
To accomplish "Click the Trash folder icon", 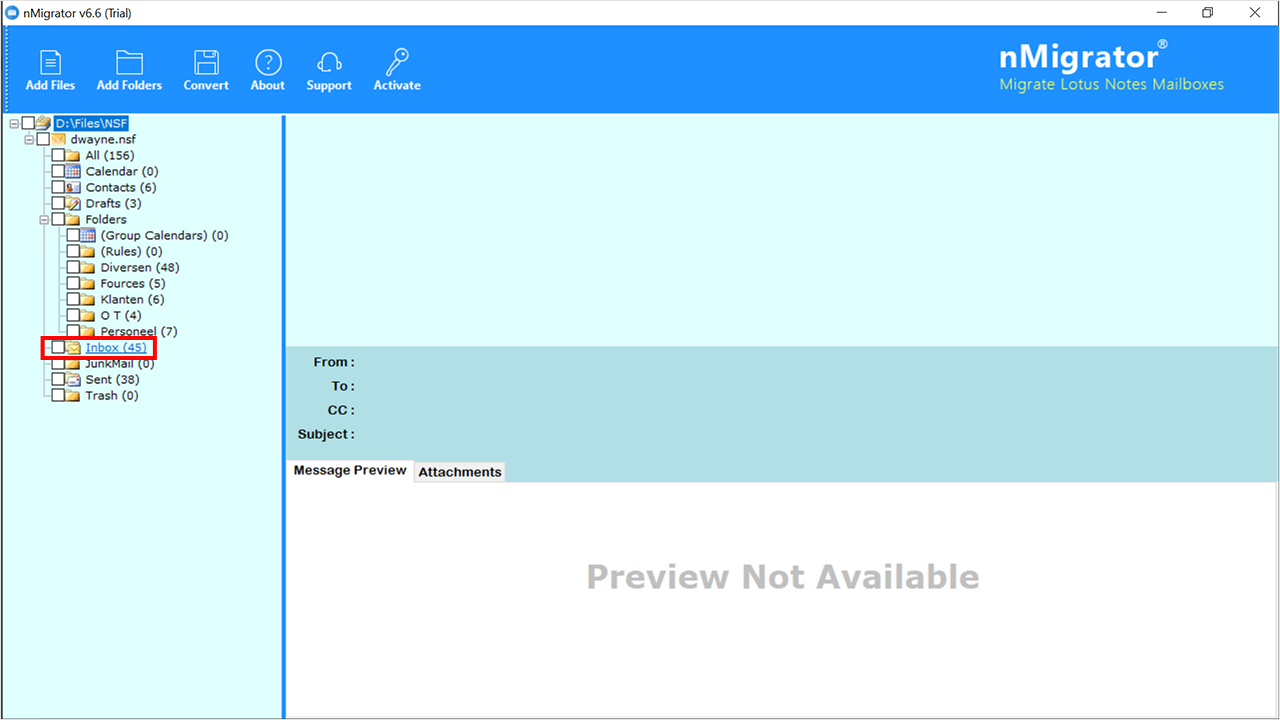I will coord(73,395).
